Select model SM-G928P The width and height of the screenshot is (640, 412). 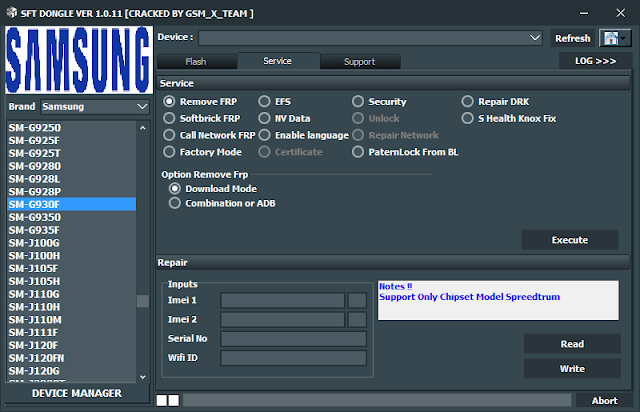(71, 192)
